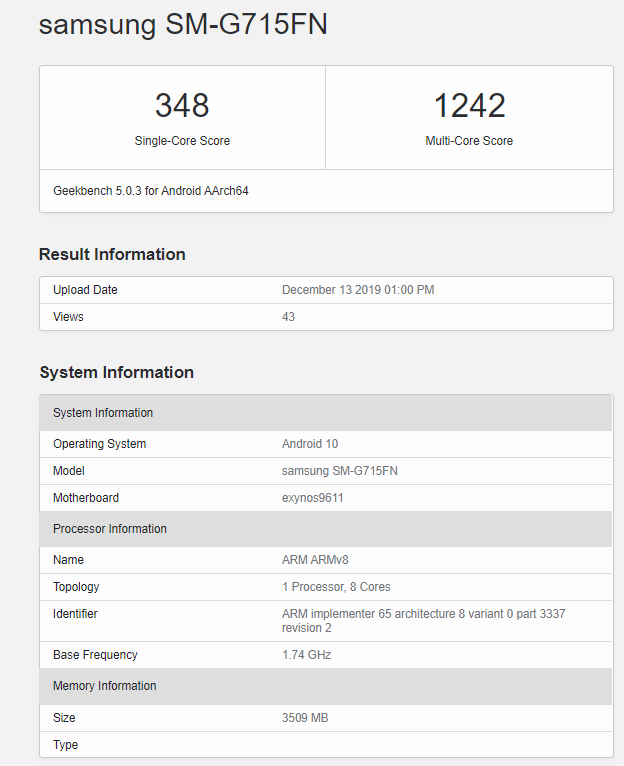Select the multi-core score 1242

point(469,105)
